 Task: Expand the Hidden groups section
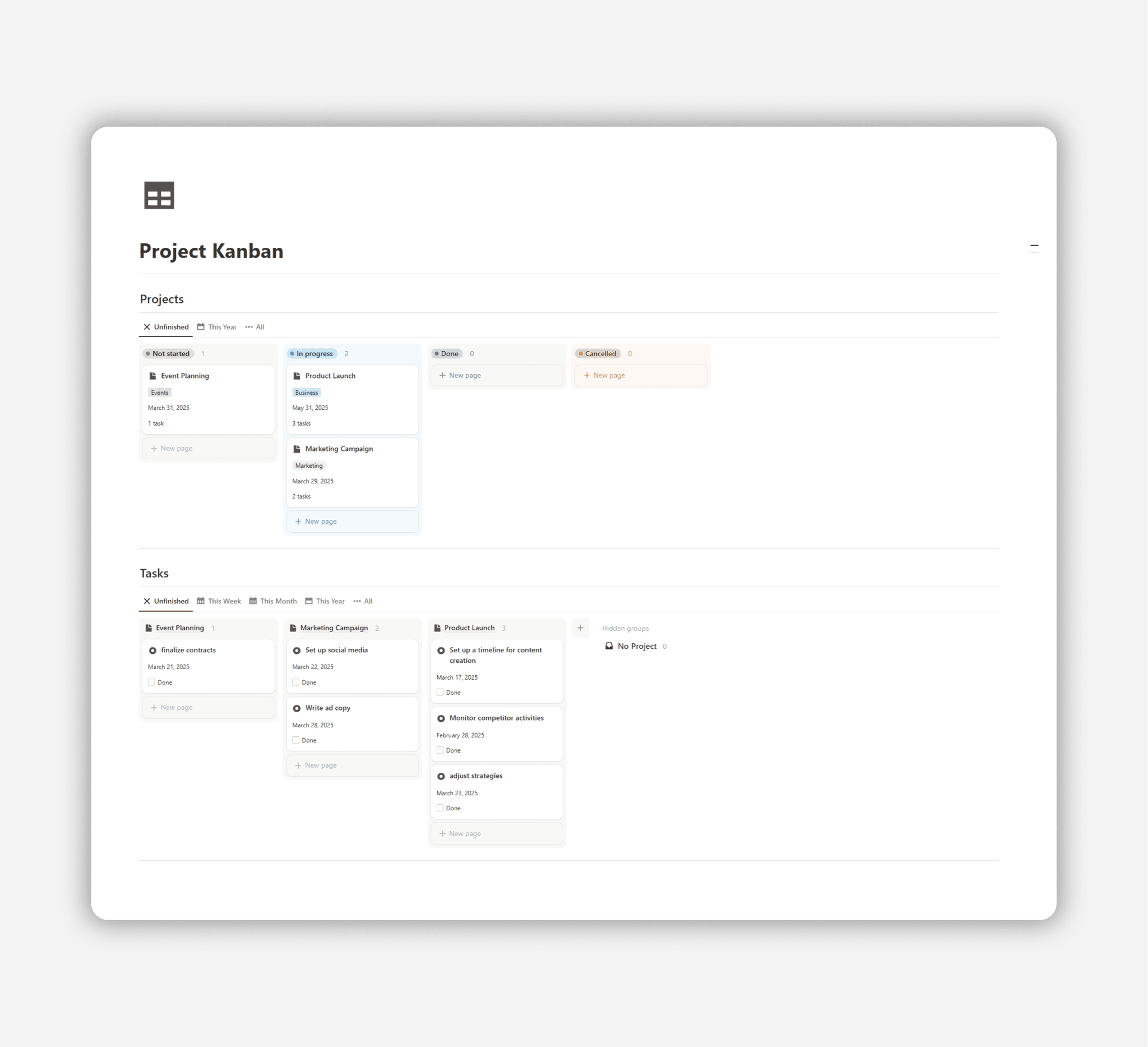coord(624,628)
